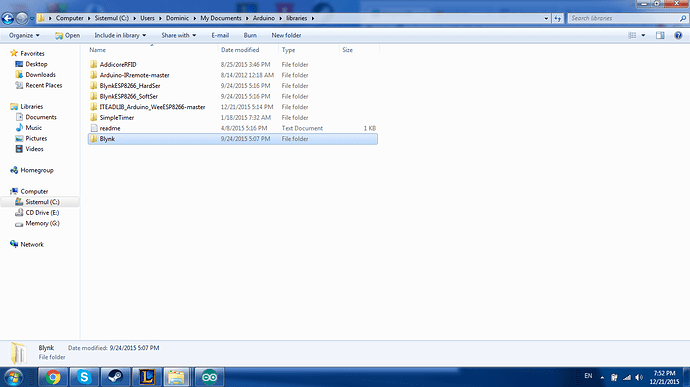Open the recent locations dropdown beside Forward
The image size is (690, 387).
(x=32, y=18)
